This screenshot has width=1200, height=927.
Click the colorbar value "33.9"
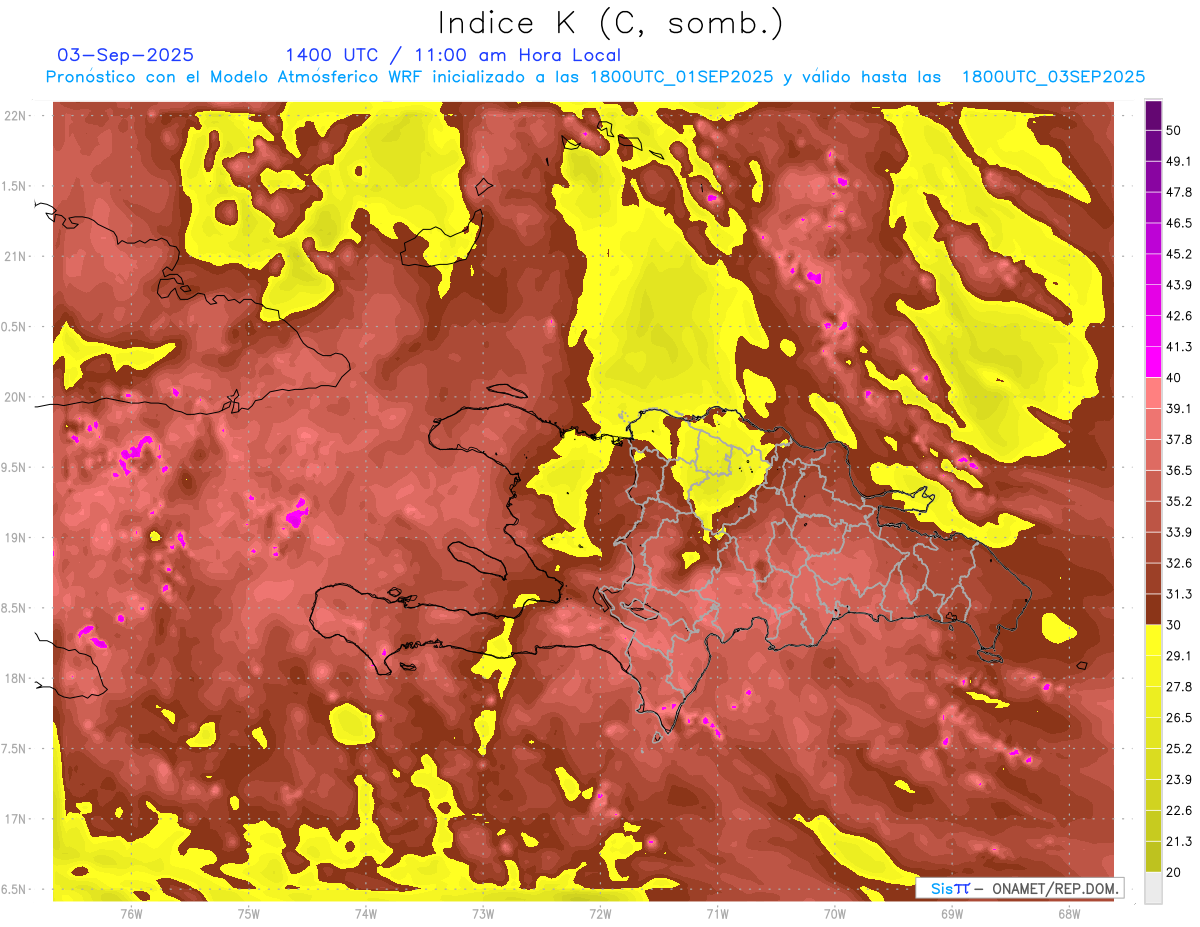(1179, 532)
